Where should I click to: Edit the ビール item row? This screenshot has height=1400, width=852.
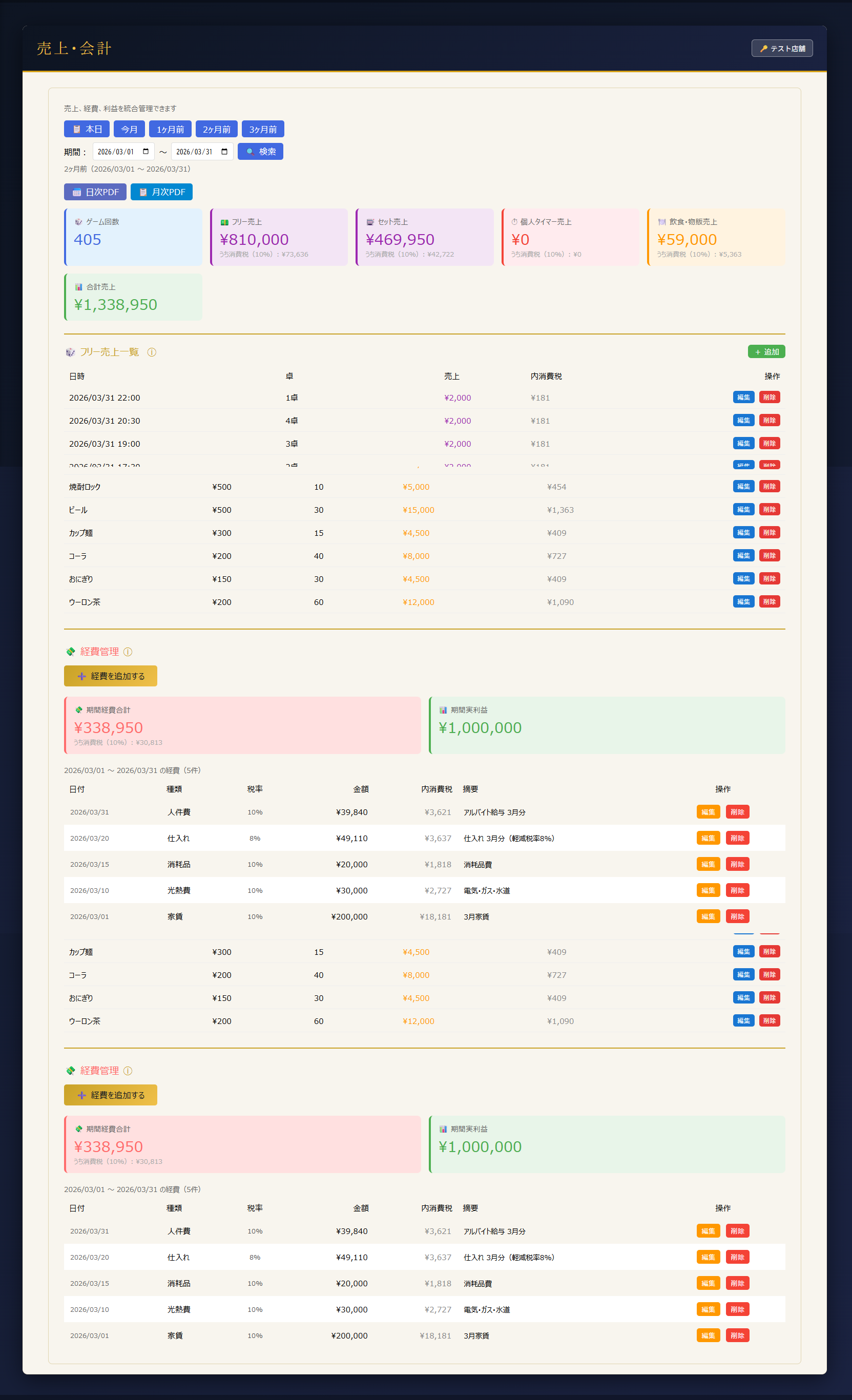(x=743, y=510)
